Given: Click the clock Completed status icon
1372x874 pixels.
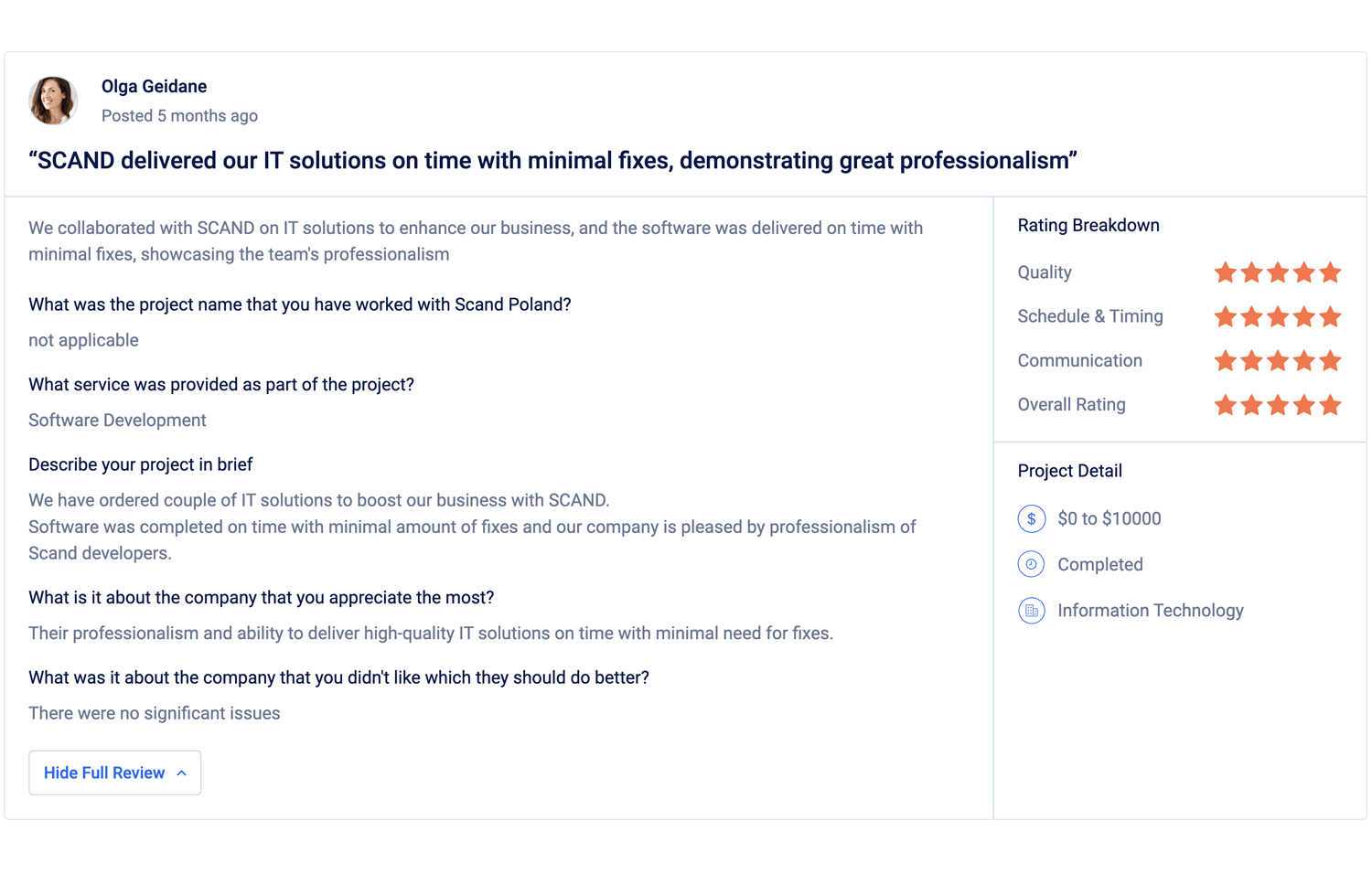Looking at the screenshot, I should coord(1031,564).
